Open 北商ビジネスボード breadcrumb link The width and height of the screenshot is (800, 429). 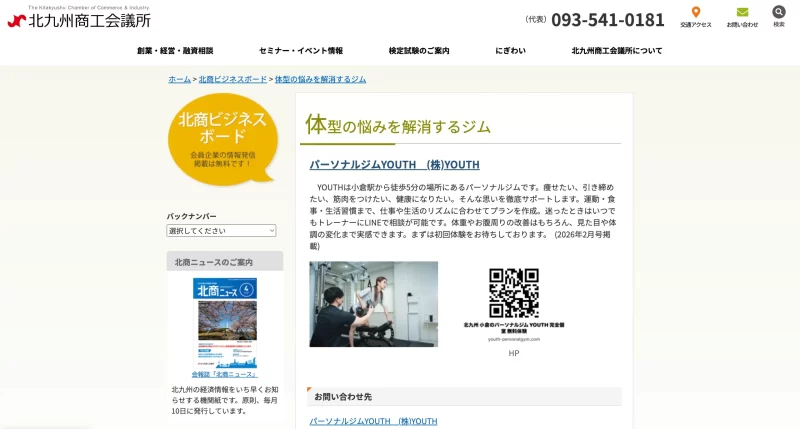tap(233, 79)
